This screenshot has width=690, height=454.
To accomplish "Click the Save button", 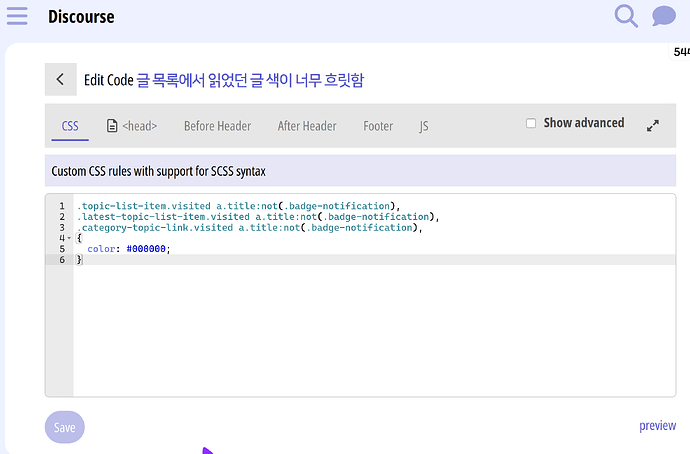I will [65, 427].
